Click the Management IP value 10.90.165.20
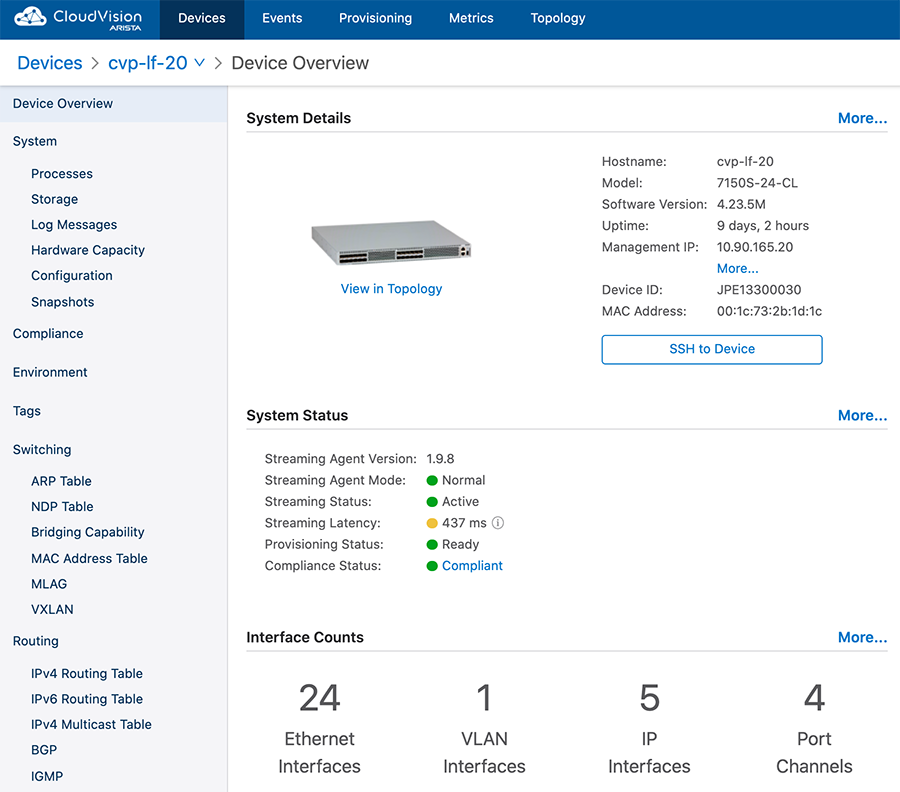 point(755,247)
